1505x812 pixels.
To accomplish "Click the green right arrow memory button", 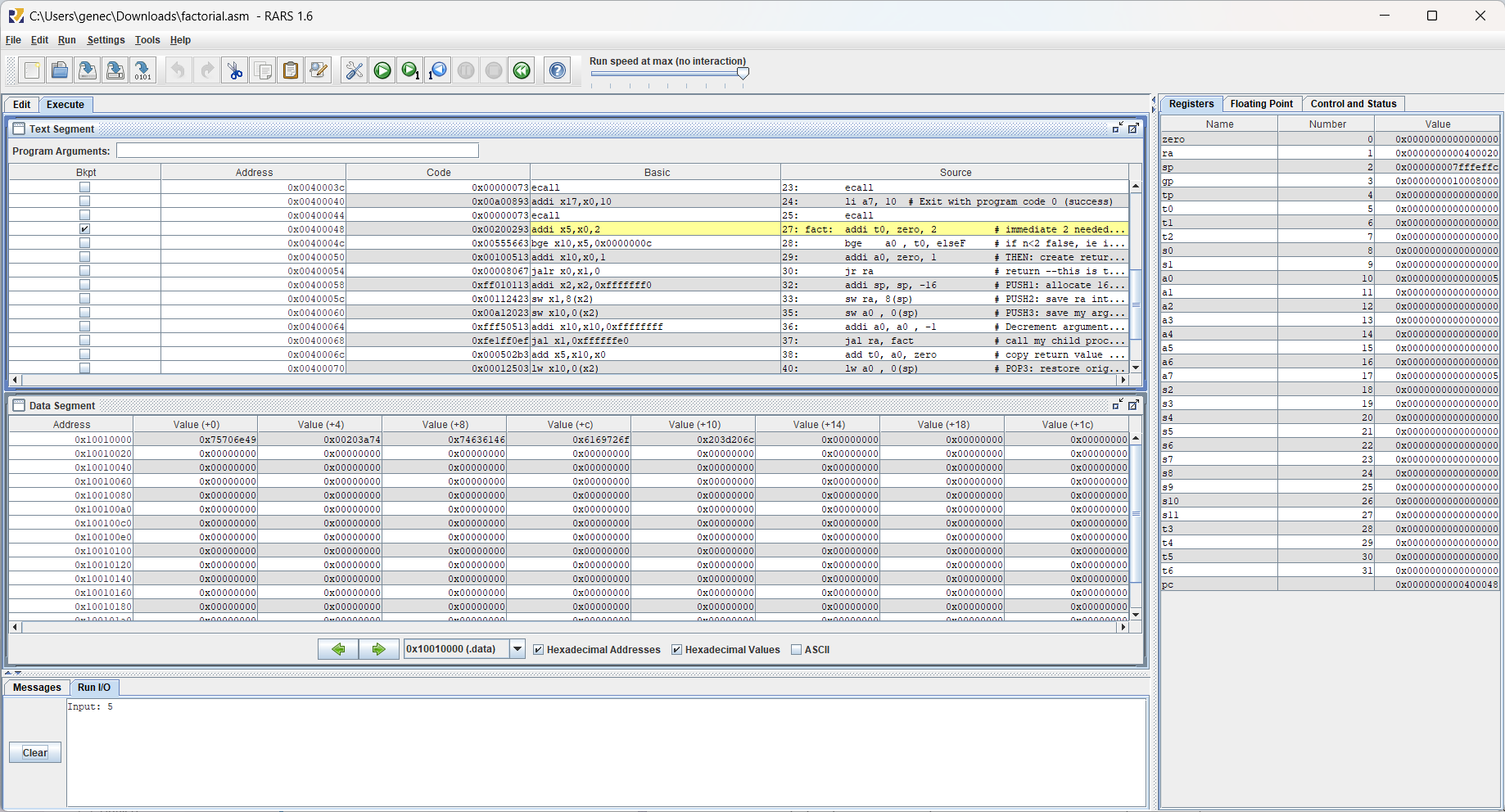I will [x=378, y=650].
